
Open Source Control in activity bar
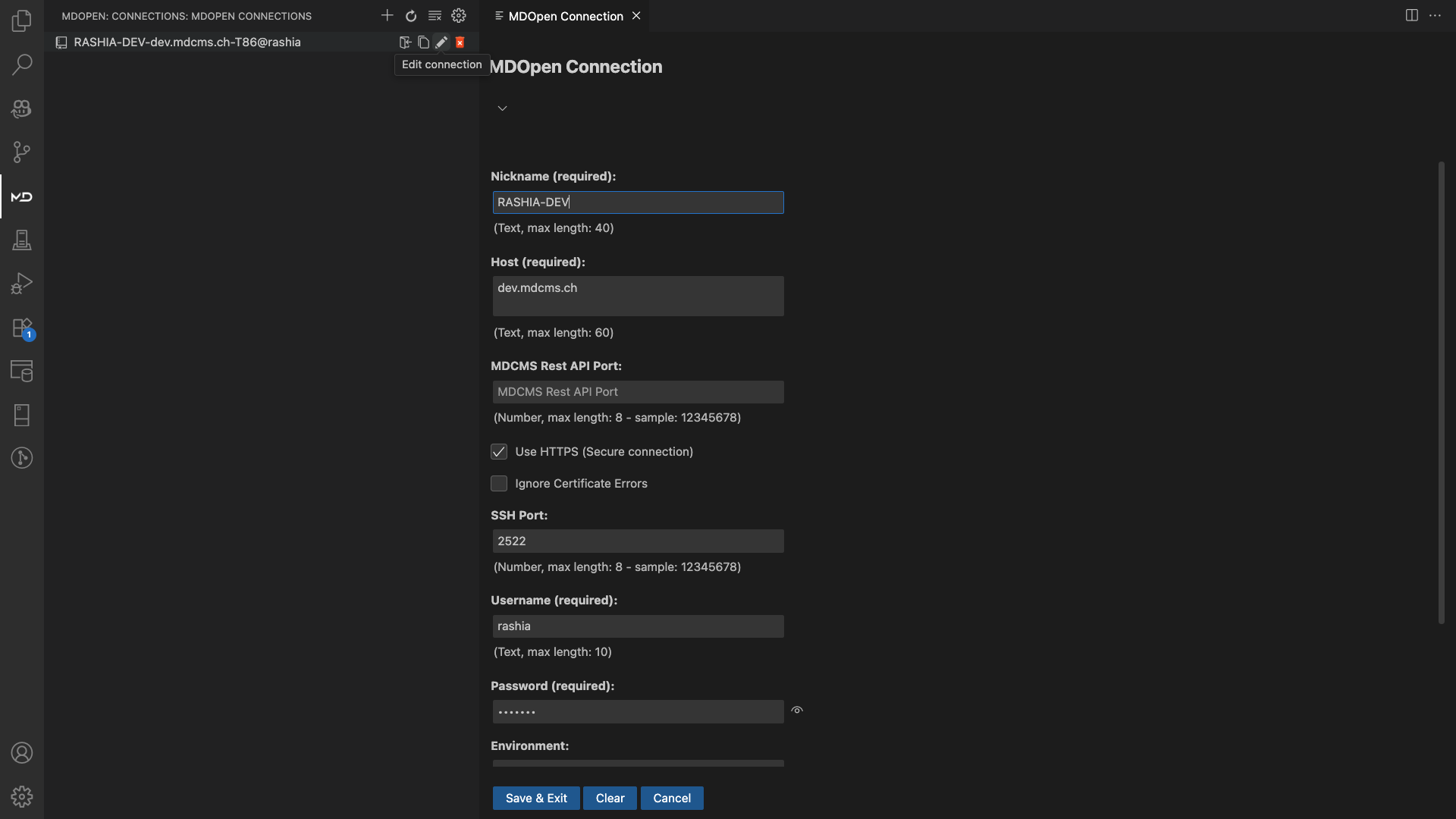[x=21, y=152]
